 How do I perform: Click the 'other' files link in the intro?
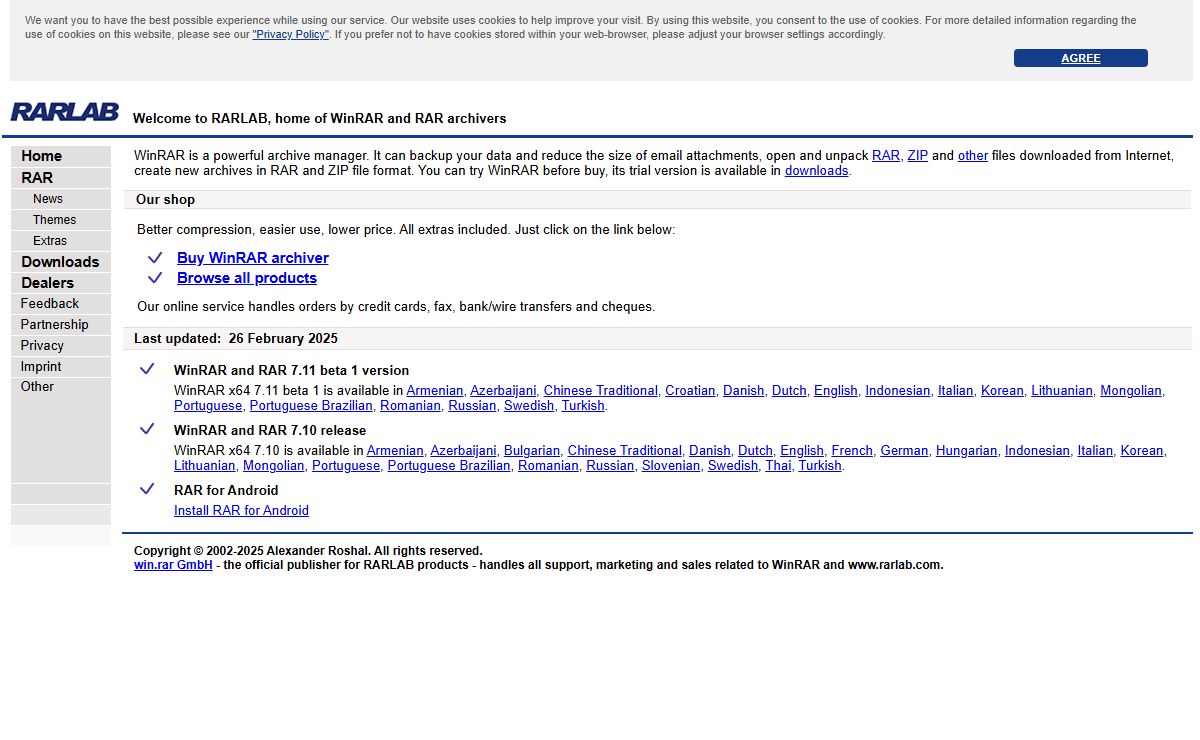coord(973,156)
